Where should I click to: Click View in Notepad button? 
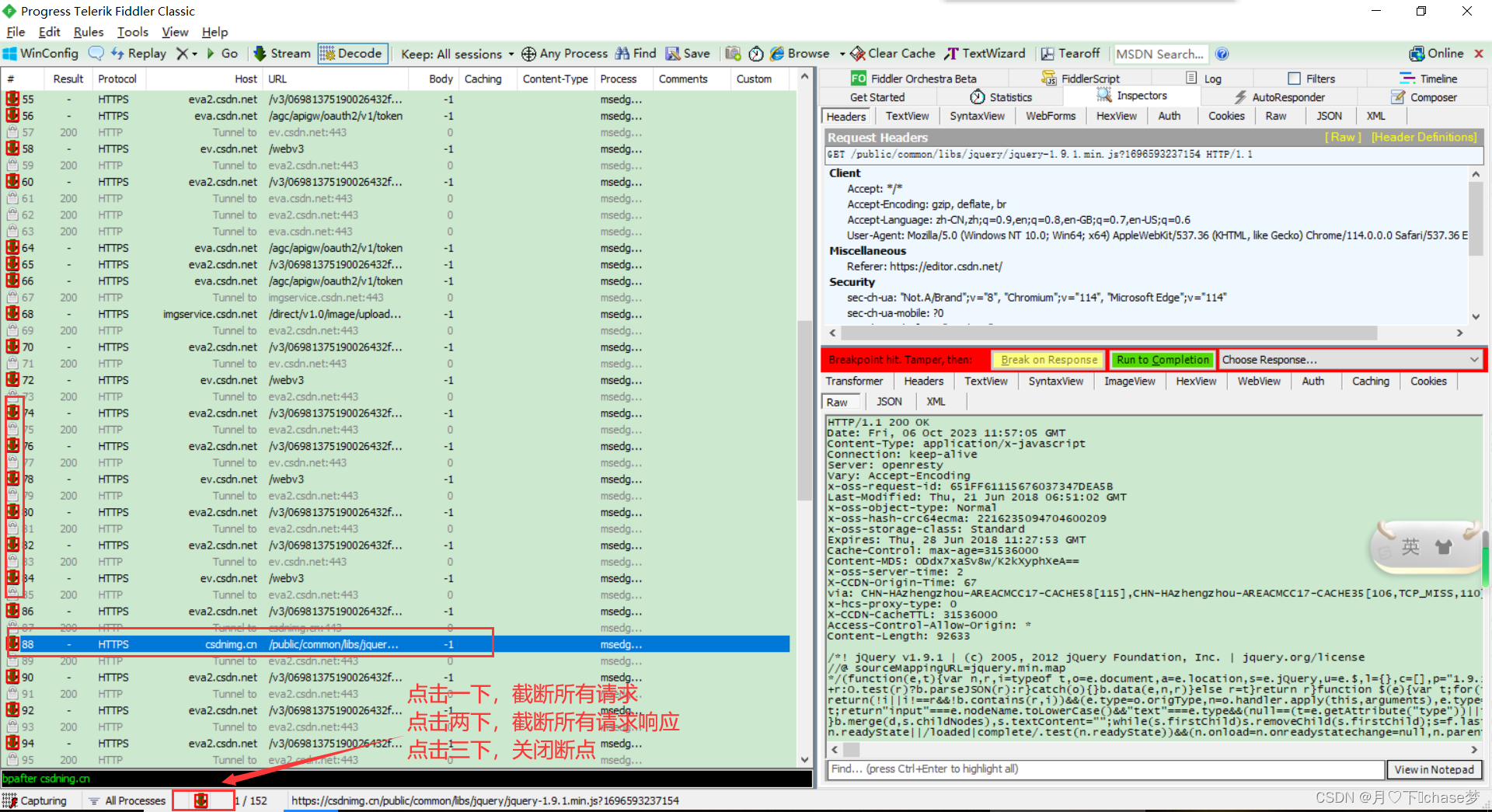(1434, 769)
